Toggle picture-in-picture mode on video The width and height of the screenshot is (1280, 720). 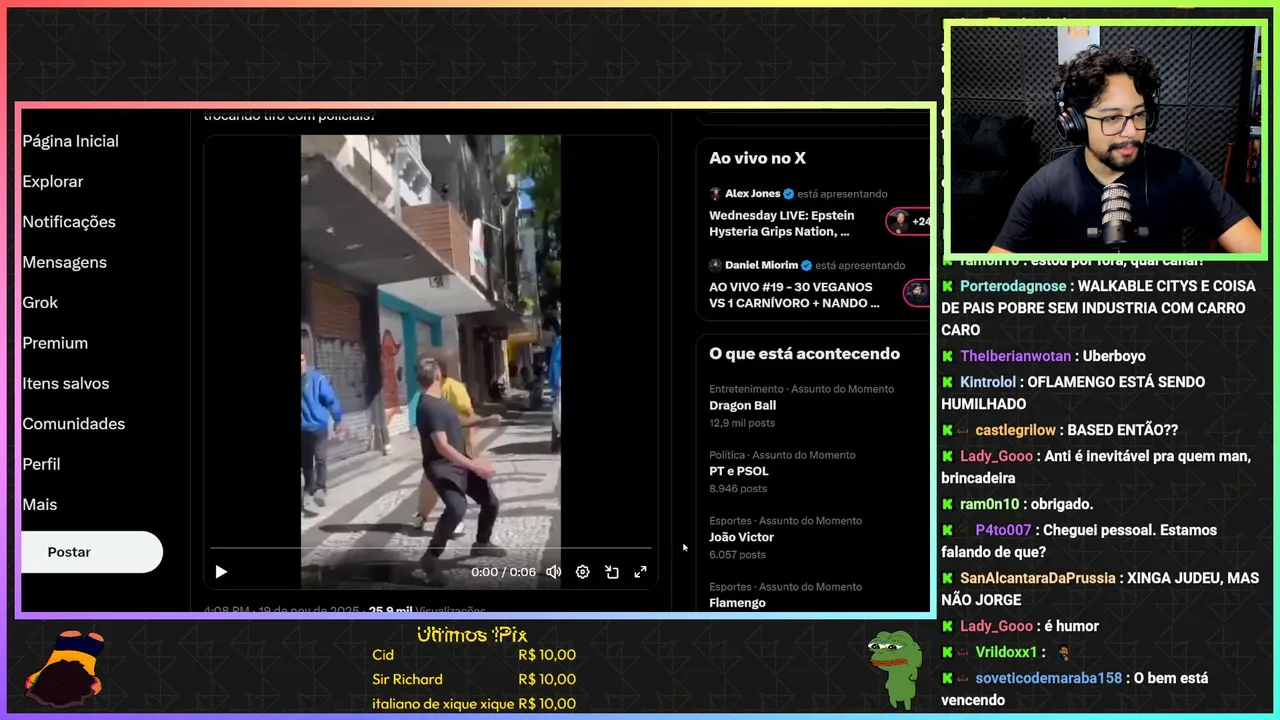(x=612, y=572)
